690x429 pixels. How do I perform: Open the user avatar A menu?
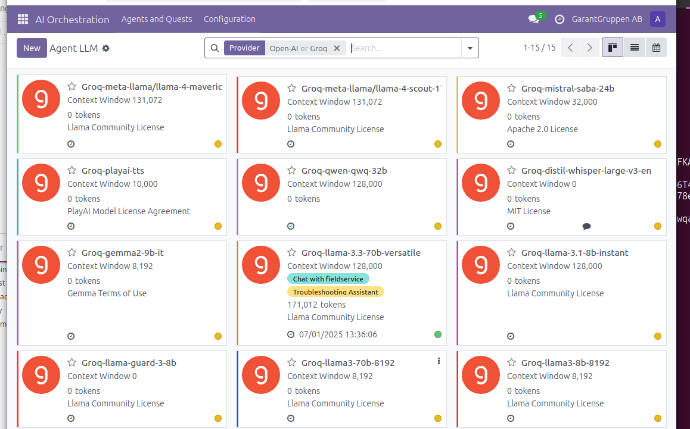(657, 19)
